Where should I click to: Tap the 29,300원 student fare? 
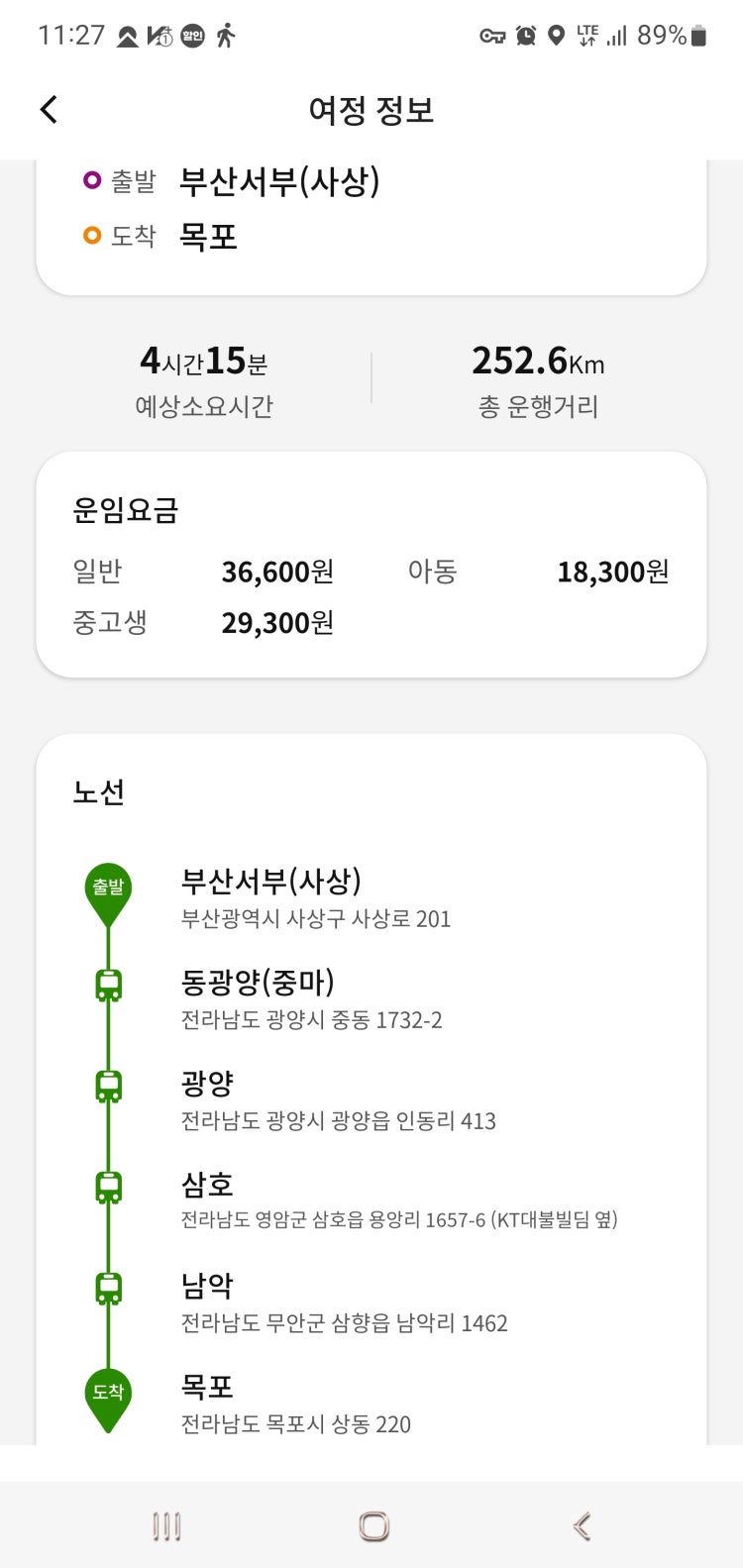click(x=277, y=623)
